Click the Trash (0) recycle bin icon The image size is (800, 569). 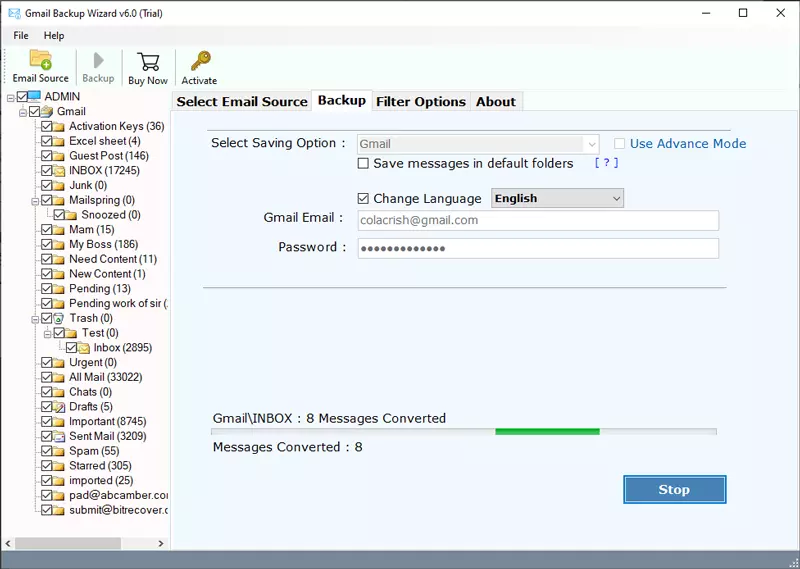pyautogui.click(x=59, y=318)
